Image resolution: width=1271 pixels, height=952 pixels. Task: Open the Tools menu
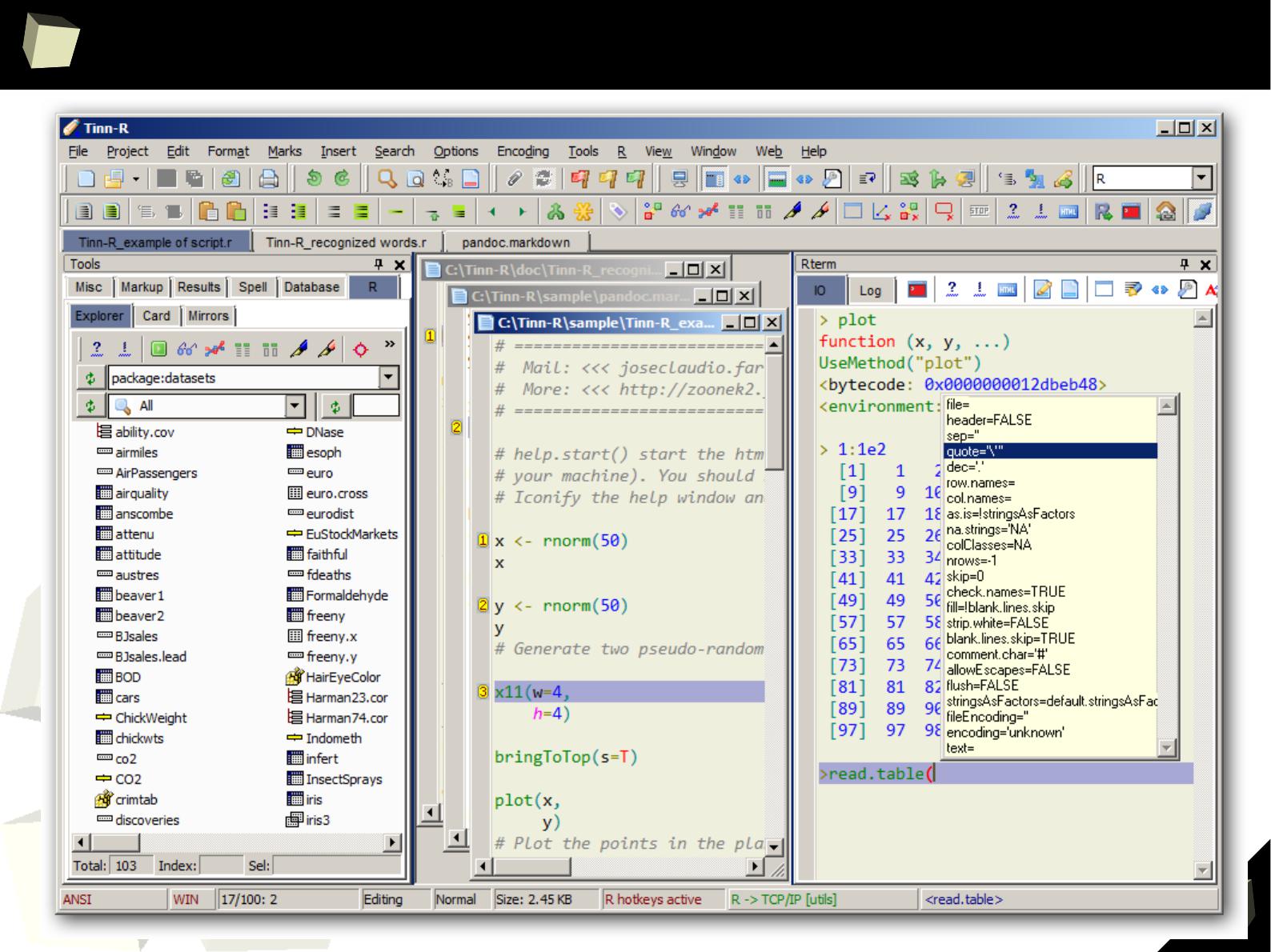pos(583,151)
